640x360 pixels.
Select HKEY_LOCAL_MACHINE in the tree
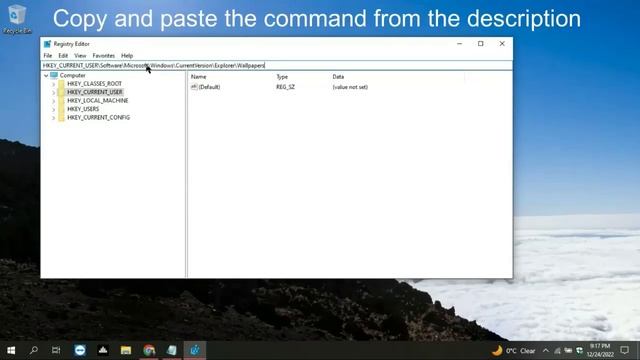pyautogui.click(x=98, y=100)
